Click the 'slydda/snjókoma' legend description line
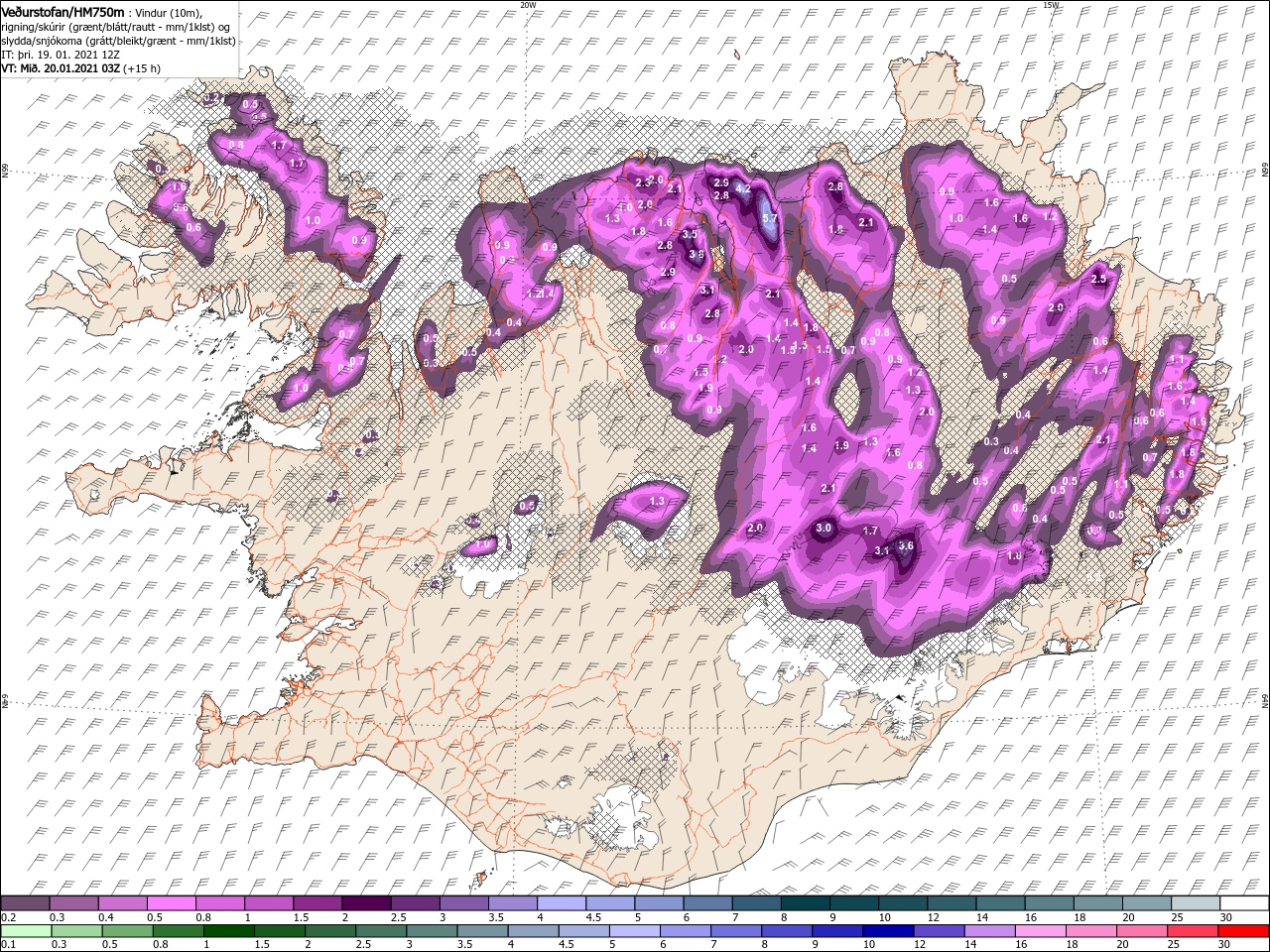The height and width of the screenshot is (952, 1270). pyautogui.click(x=118, y=41)
